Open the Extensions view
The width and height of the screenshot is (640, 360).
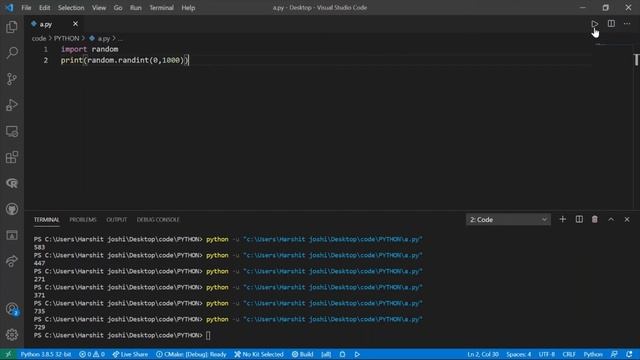[12, 157]
